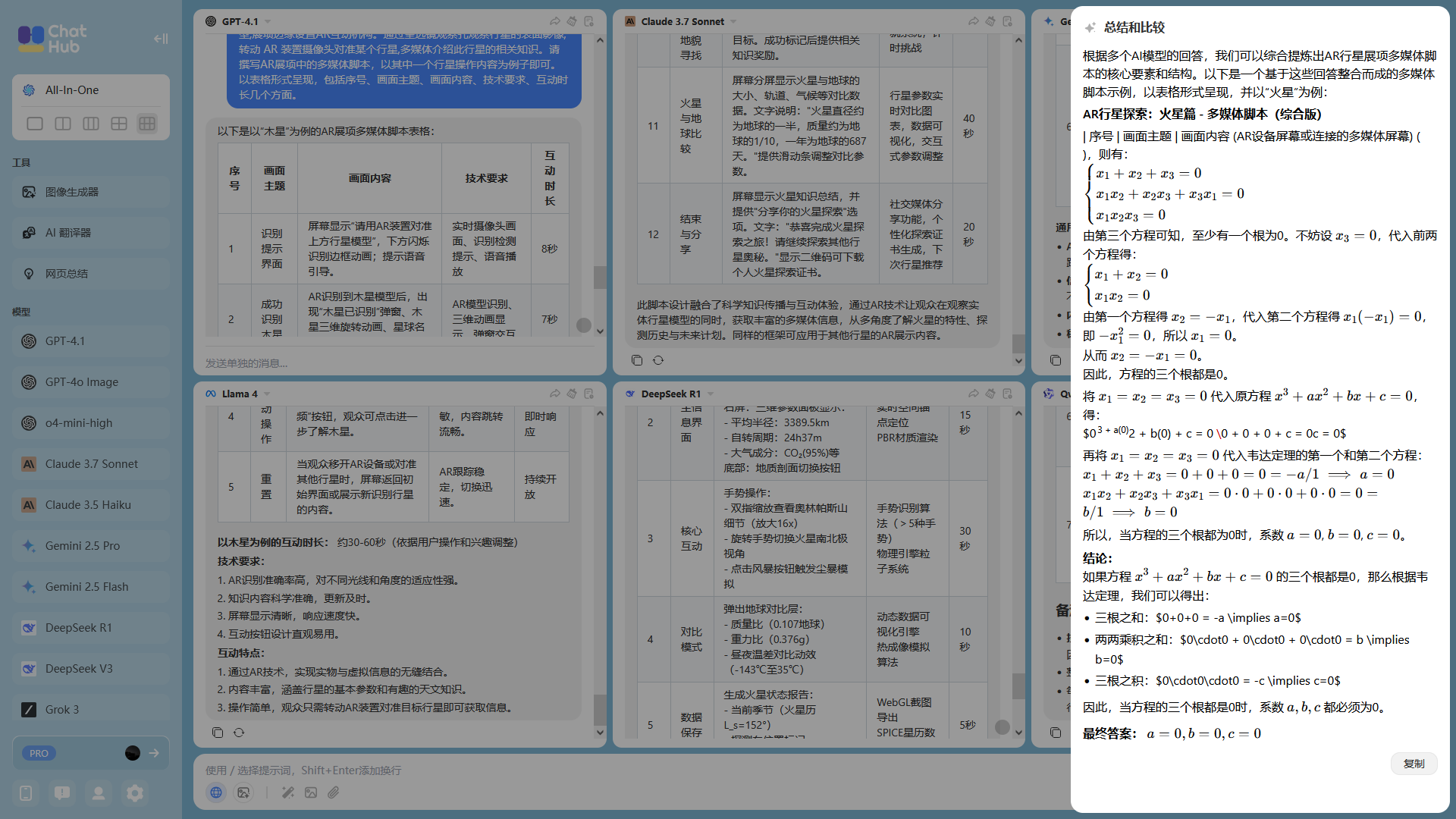
Task: Regenerate the Llama 4 response
Action: [239, 733]
